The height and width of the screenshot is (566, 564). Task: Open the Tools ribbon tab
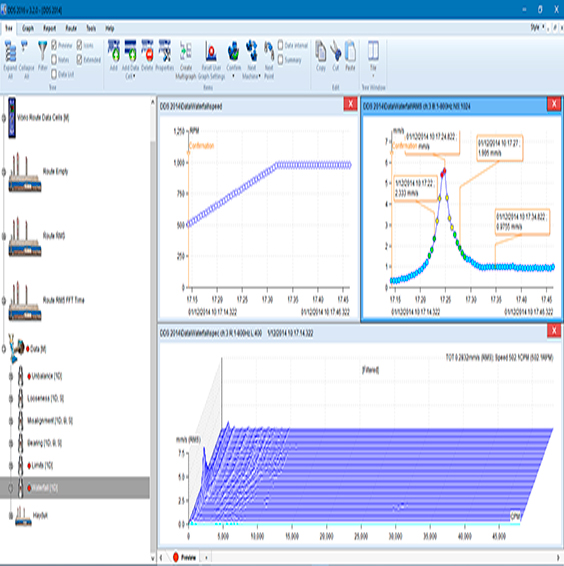tap(91, 28)
